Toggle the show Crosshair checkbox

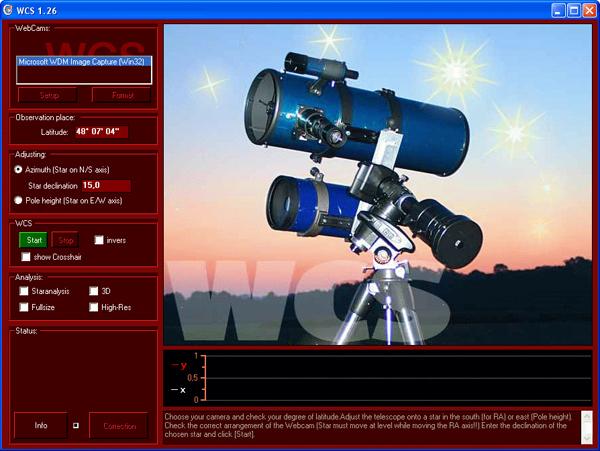coord(26,257)
